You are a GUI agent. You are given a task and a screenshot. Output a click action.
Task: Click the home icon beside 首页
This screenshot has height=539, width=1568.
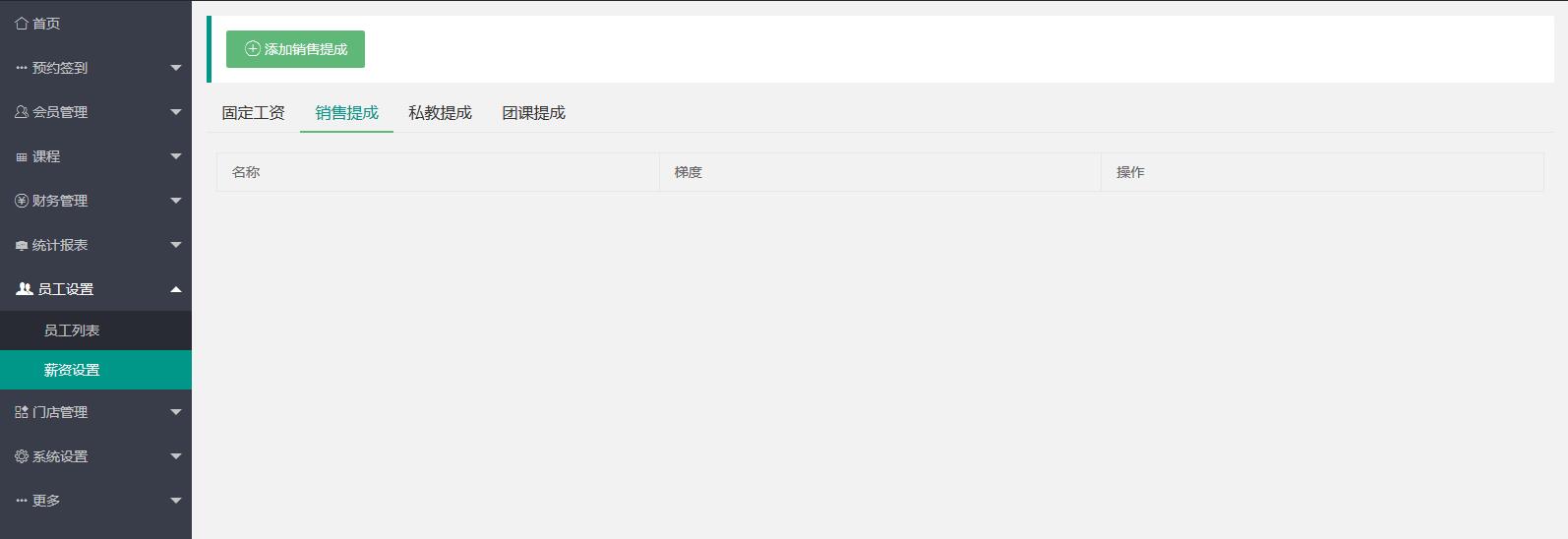pyautogui.click(x=22, y=24)
